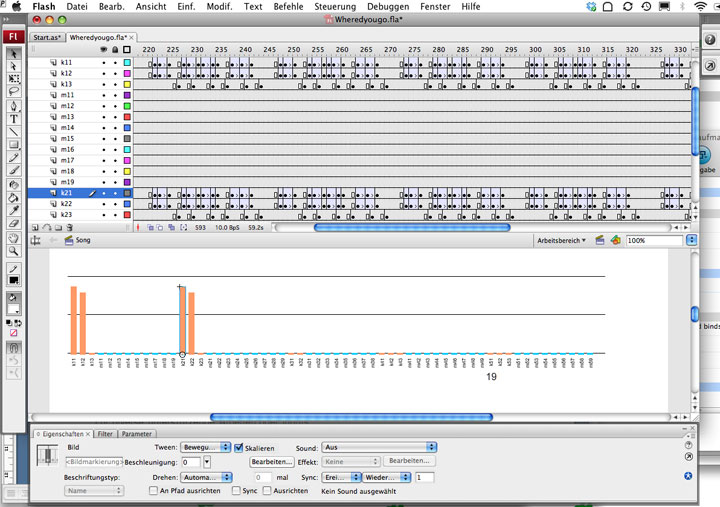Toggle the Skalieren checkbox
The width and height of the screenshot is (720, 507).
point(239,448)
